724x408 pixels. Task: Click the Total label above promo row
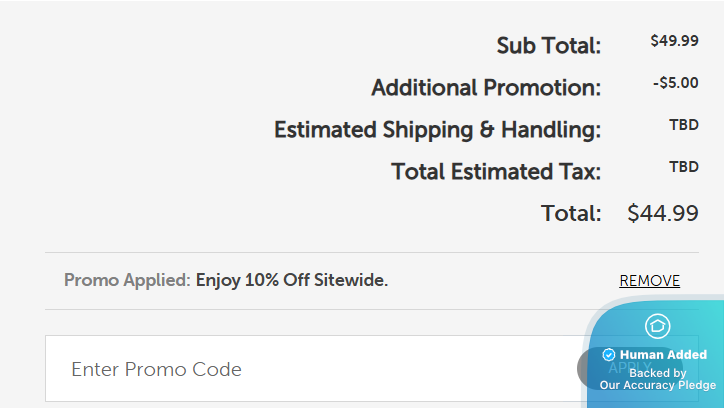[571, 213]
